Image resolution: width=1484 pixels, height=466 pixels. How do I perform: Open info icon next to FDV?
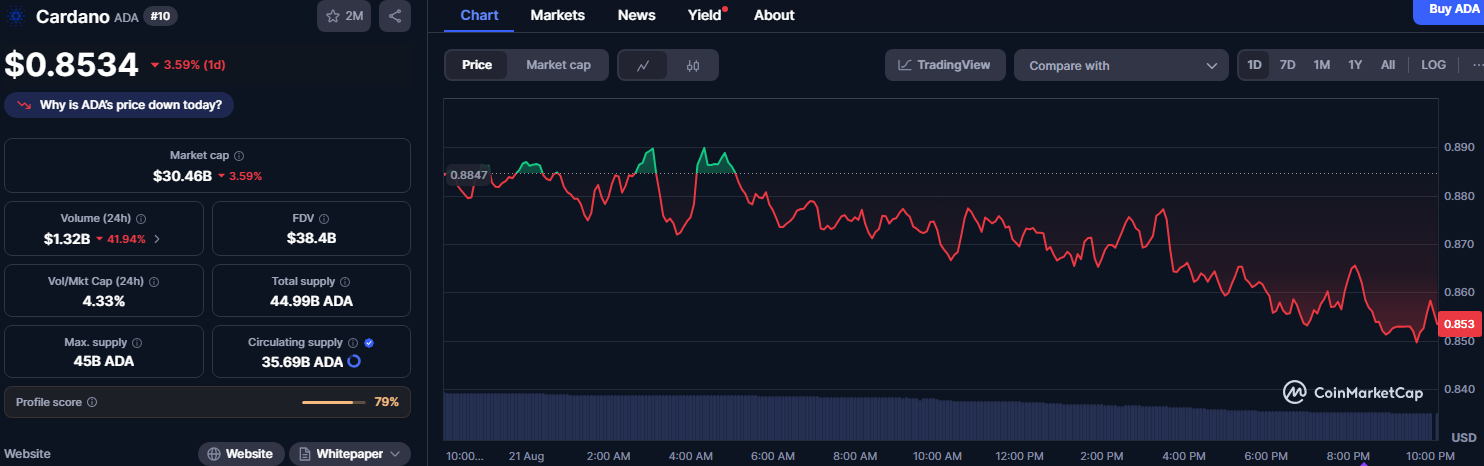(324, 218)
